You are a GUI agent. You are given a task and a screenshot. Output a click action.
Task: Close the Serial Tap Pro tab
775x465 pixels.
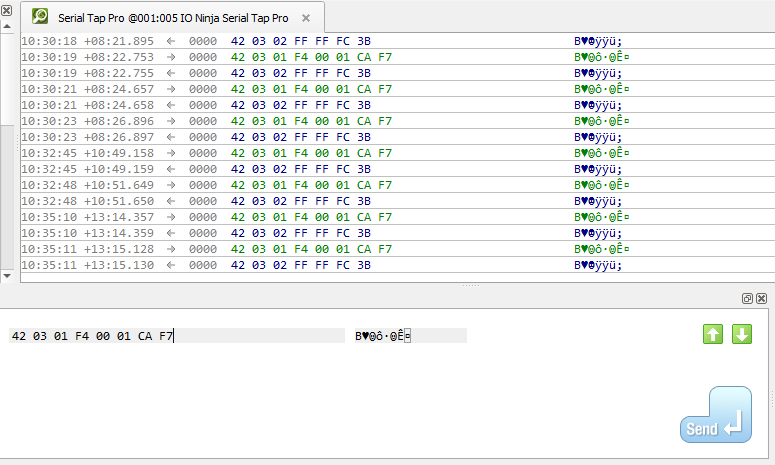coord(306,18)
